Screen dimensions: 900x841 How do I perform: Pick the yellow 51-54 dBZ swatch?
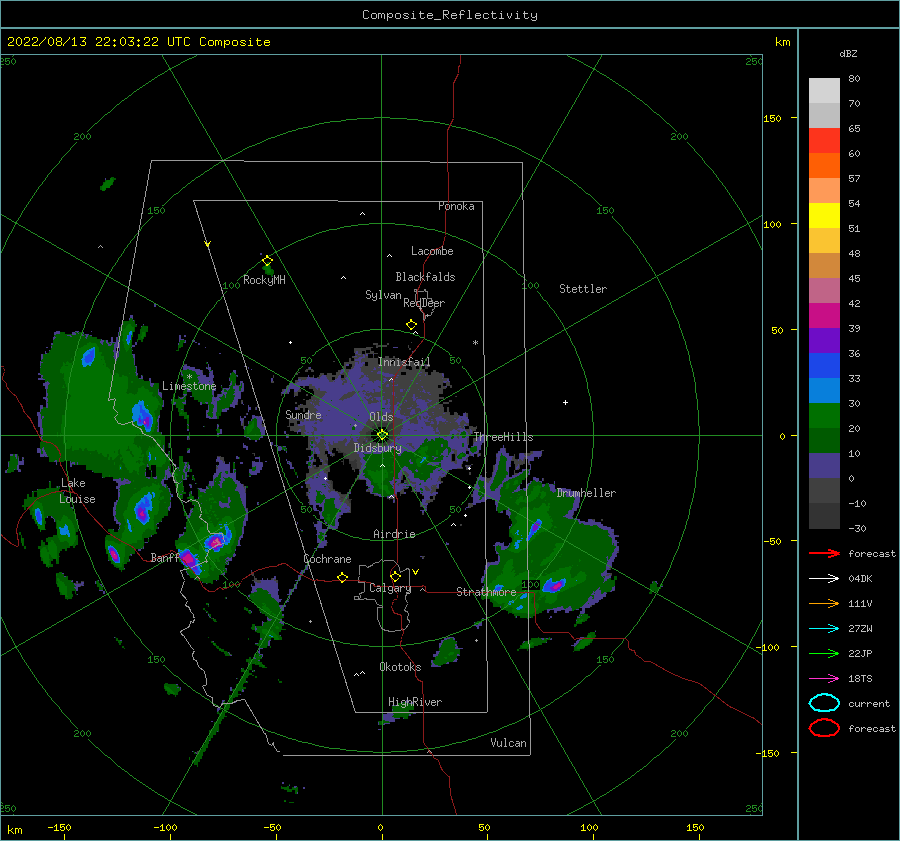point(824,215)
